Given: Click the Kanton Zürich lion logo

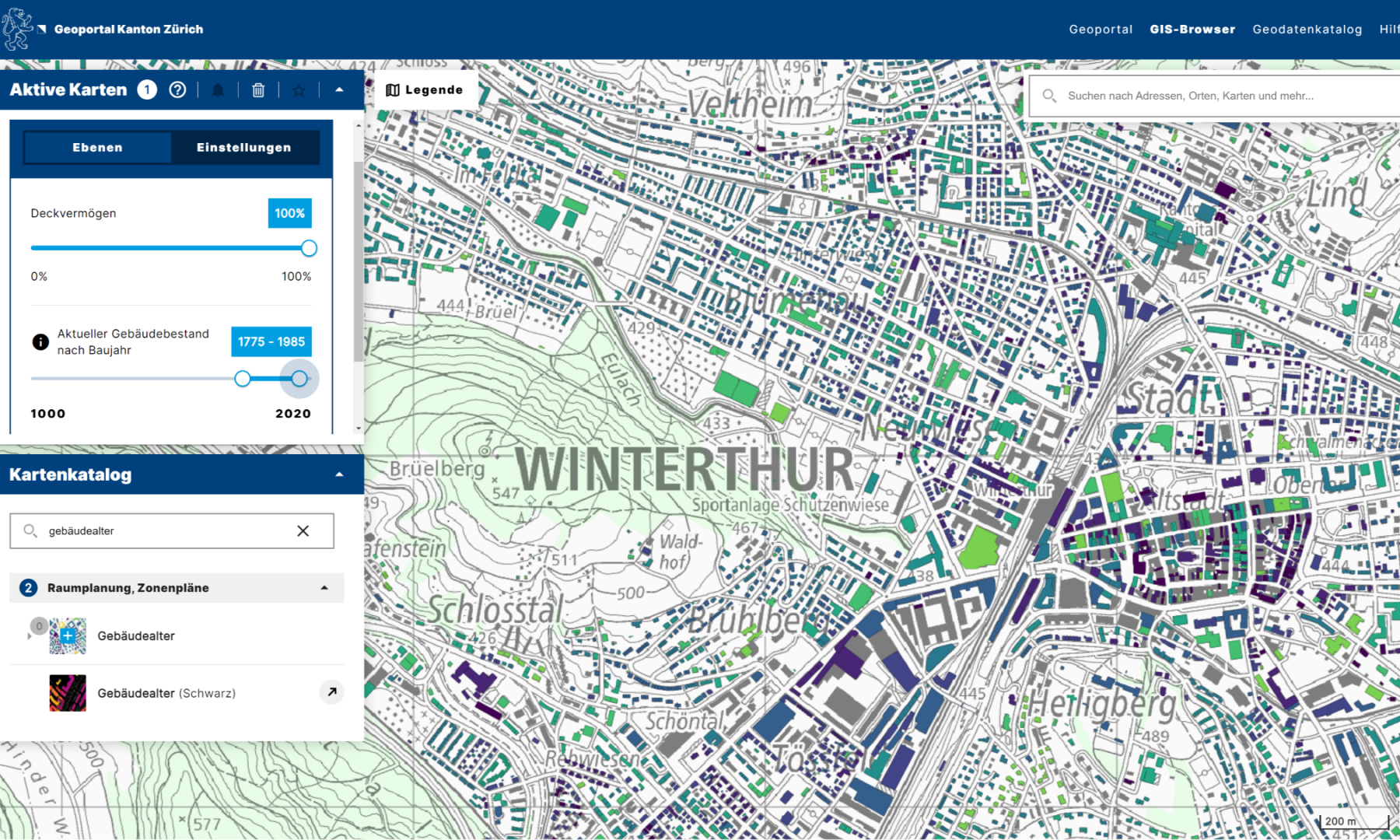Looking at the screenshot, I should pos(17,30).
